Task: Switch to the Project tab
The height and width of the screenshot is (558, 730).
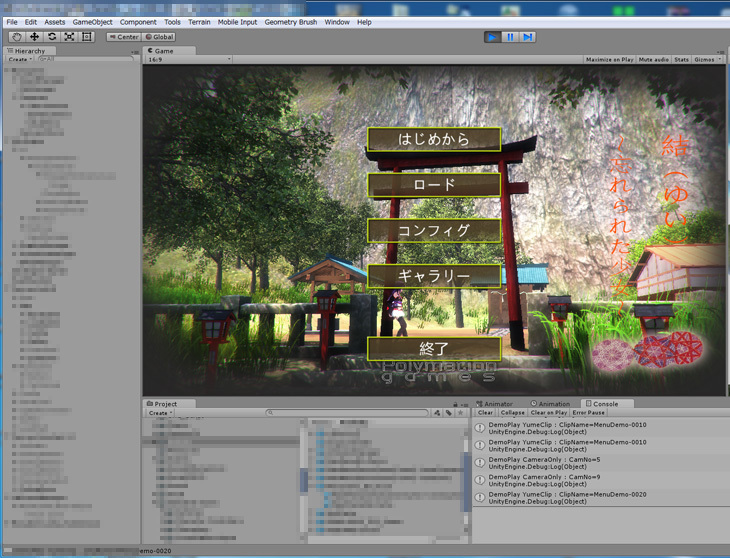Action: [169, 403]
